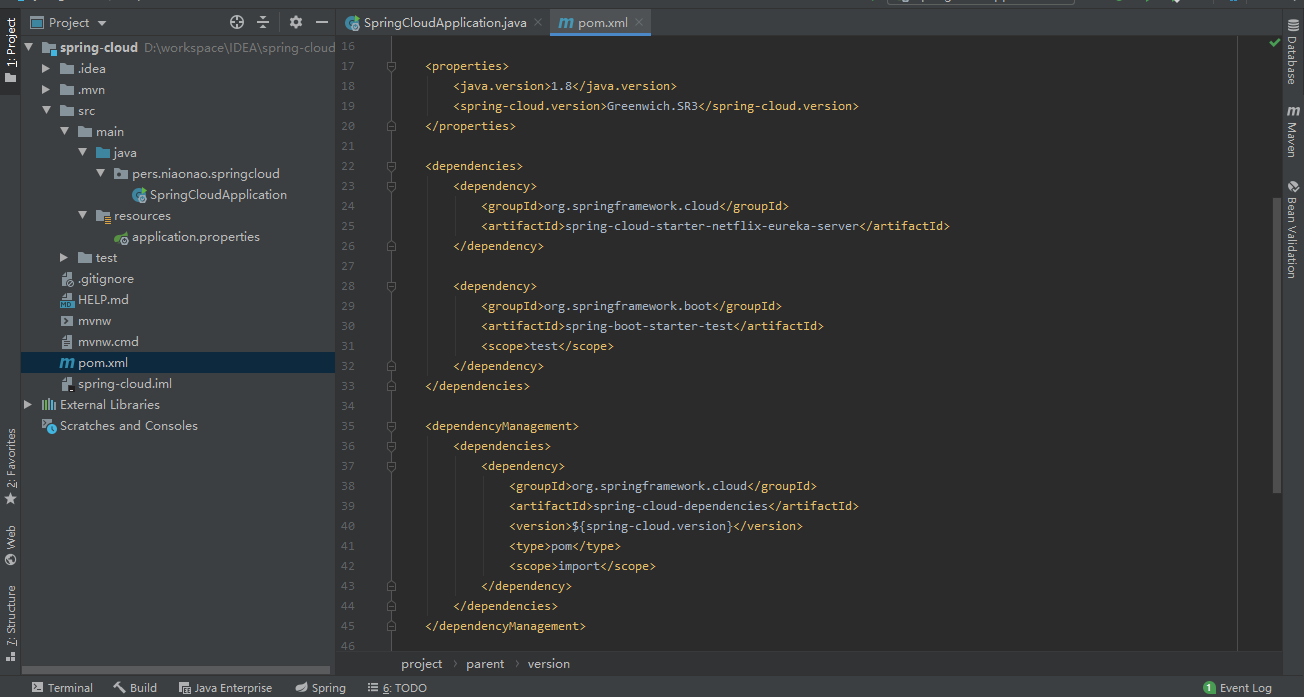Click the Collapse All icon in Project panel
This screenshot has height=697, width=1304.
(x=263, y=22)
